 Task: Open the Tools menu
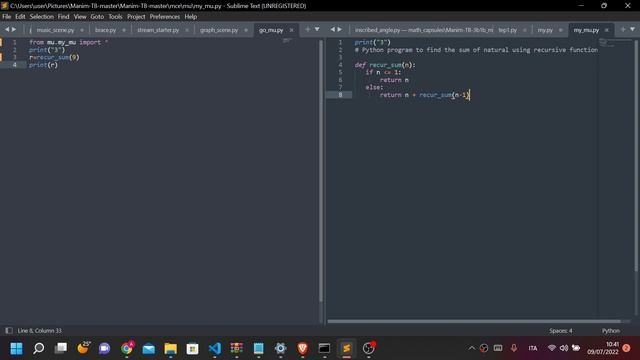(x=116, y=17)
